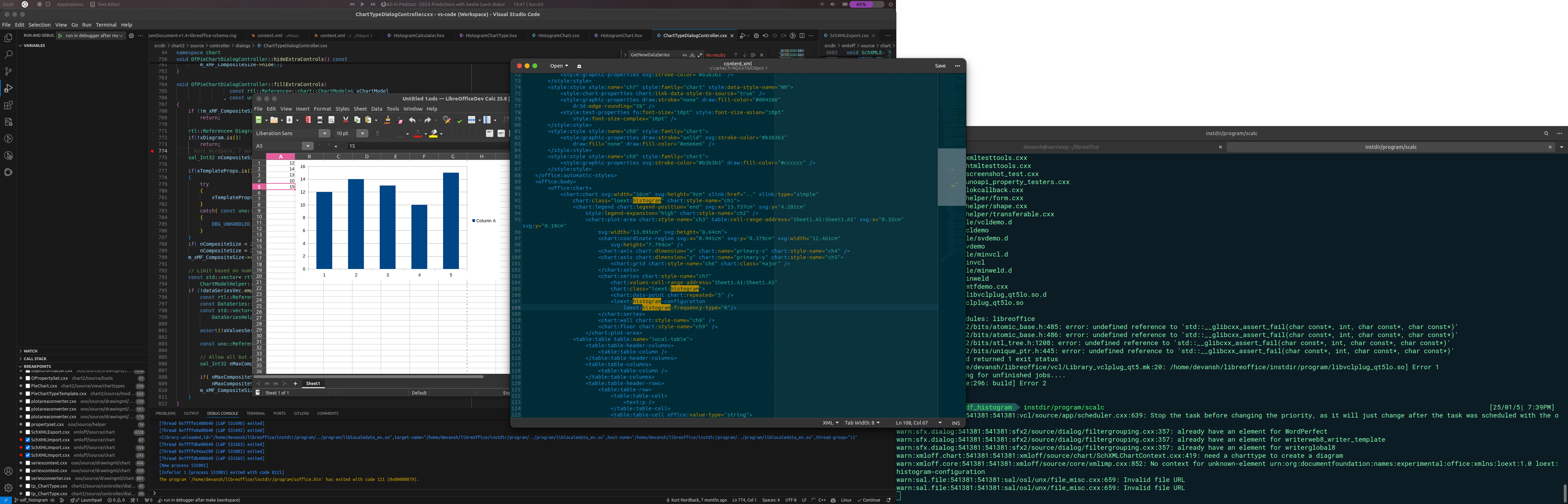The width and height of the screenshot is (1568, 504).
Task: Click the Cut scissors icon in Calc
Action: tap(346, 120)
